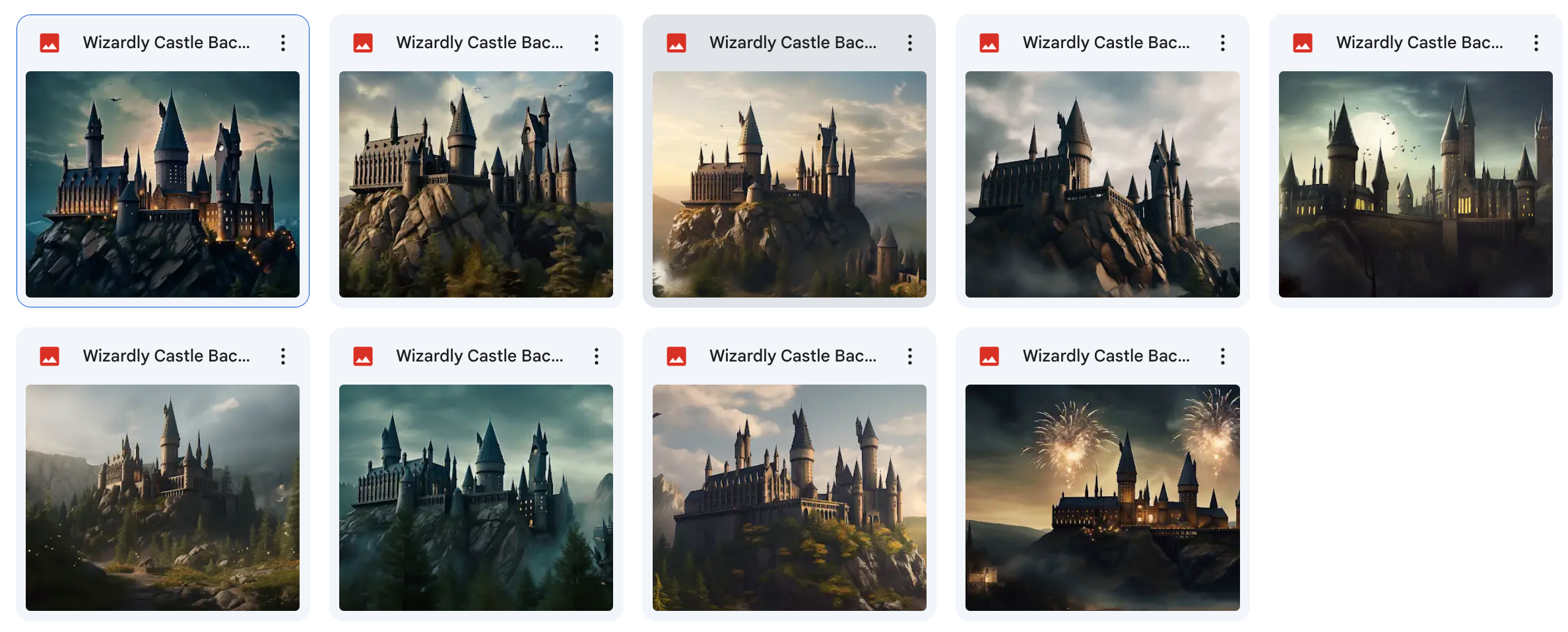
Task: Open the three-dot menu on the moonlit castle card
Action: (x=1536, y=42)
